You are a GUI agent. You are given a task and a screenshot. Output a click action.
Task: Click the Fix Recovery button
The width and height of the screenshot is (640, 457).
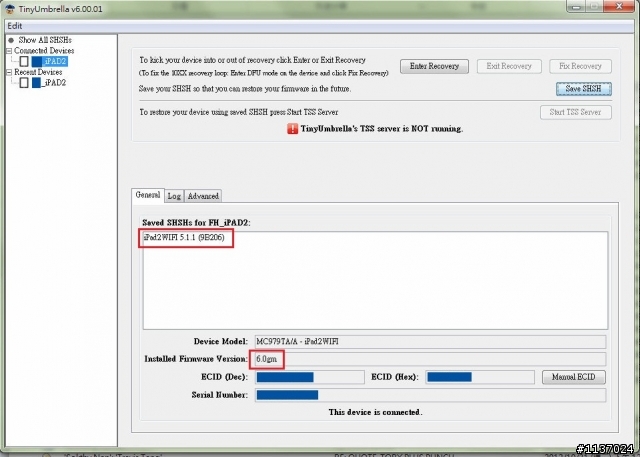click(580, 66)
